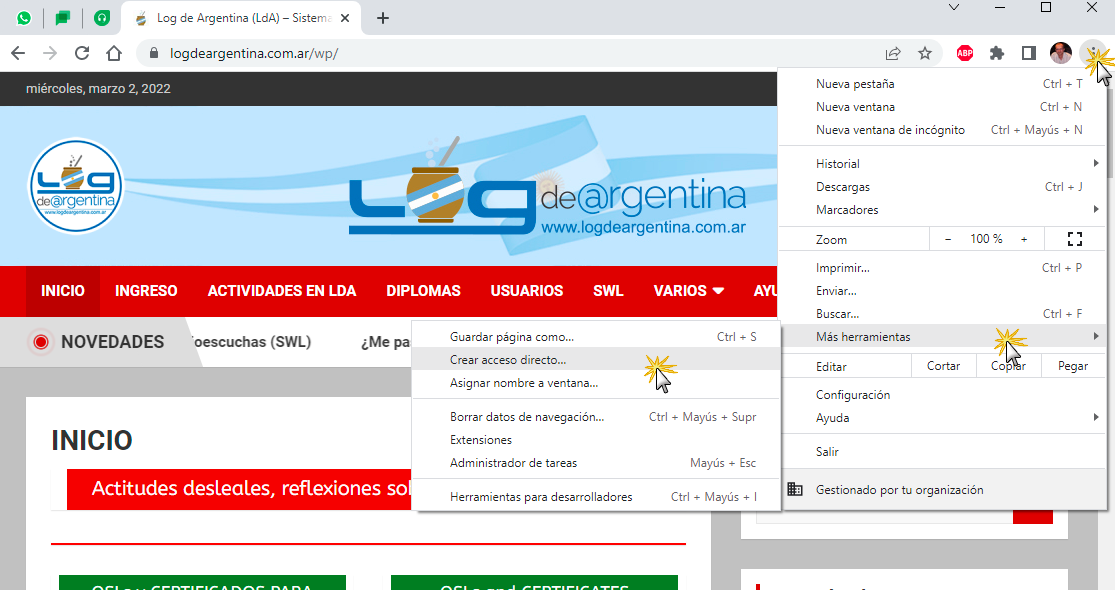Choose Imprimir...
Screen dimensions: 1115x590
point(943,268)
